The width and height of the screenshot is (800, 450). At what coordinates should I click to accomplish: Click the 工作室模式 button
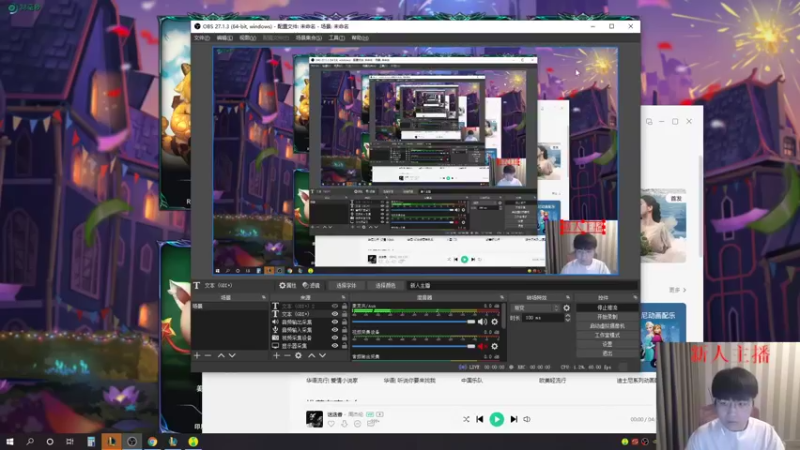point(607,335)
